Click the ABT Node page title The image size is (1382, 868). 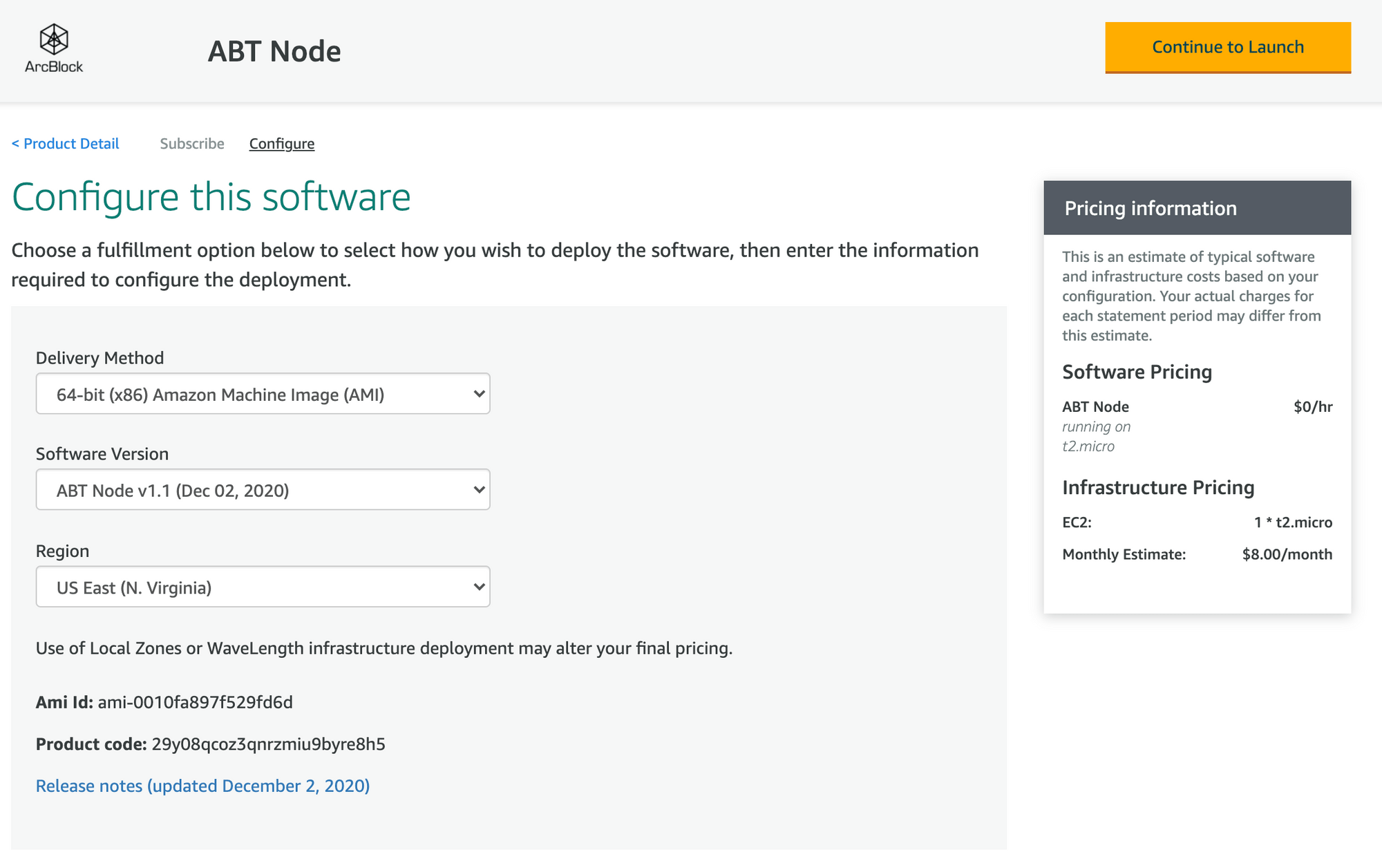coord(274,51)
